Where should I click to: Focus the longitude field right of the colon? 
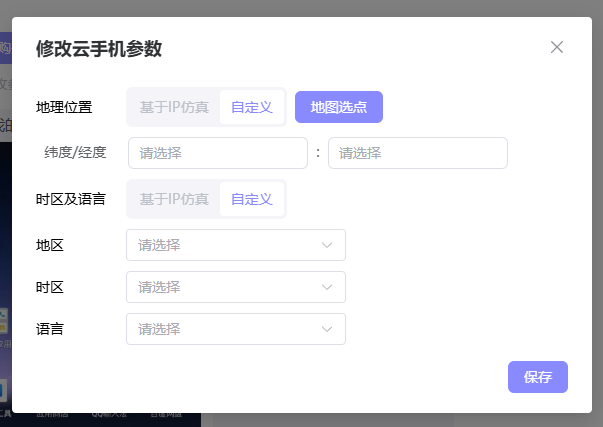point(418,153)
